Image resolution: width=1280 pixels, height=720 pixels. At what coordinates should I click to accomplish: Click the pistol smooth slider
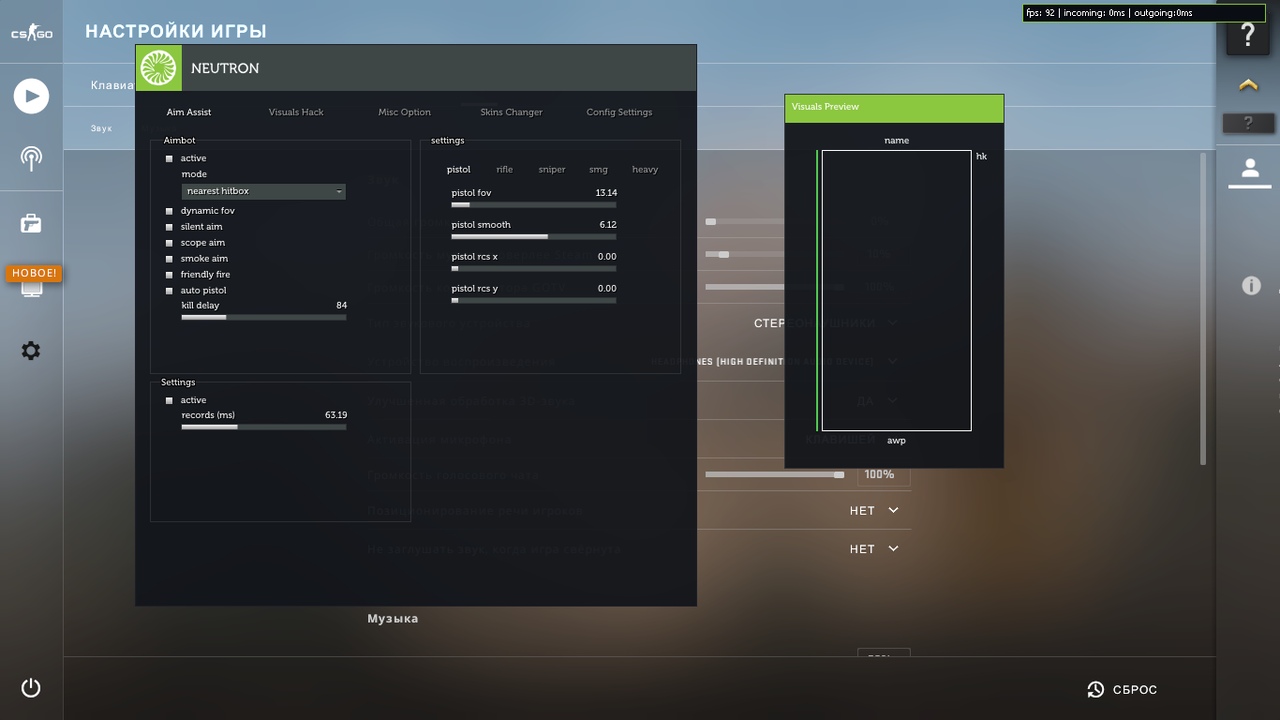click(534, 237)
